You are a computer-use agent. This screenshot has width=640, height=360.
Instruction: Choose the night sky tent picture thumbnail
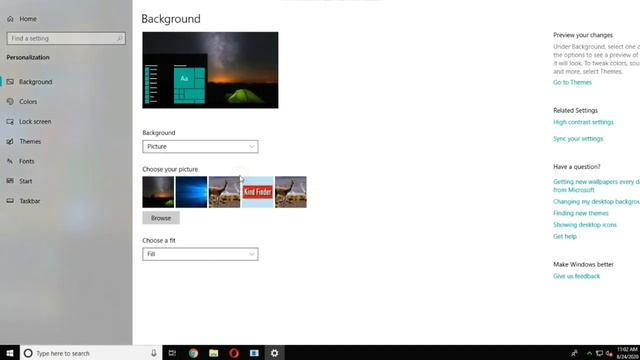click(x=158, y=192)
